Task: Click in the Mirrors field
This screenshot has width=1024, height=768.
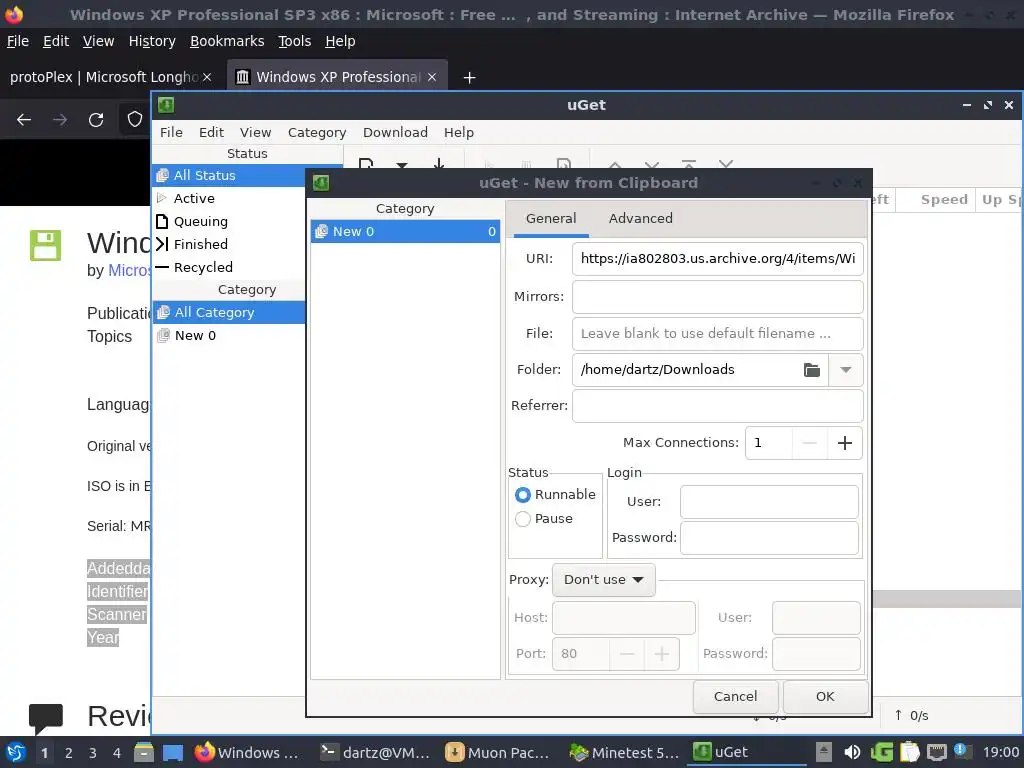Action: (717, 296)
